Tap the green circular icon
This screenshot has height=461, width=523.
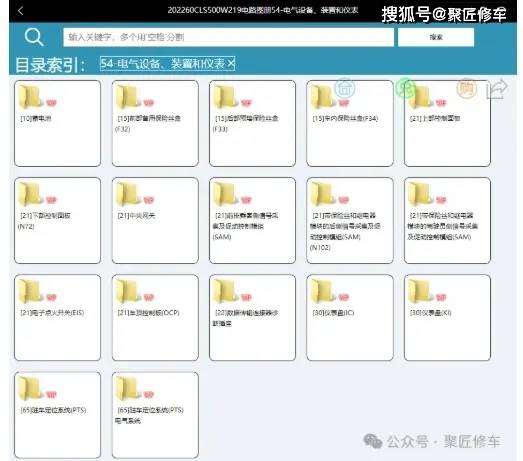pos(406,88)
